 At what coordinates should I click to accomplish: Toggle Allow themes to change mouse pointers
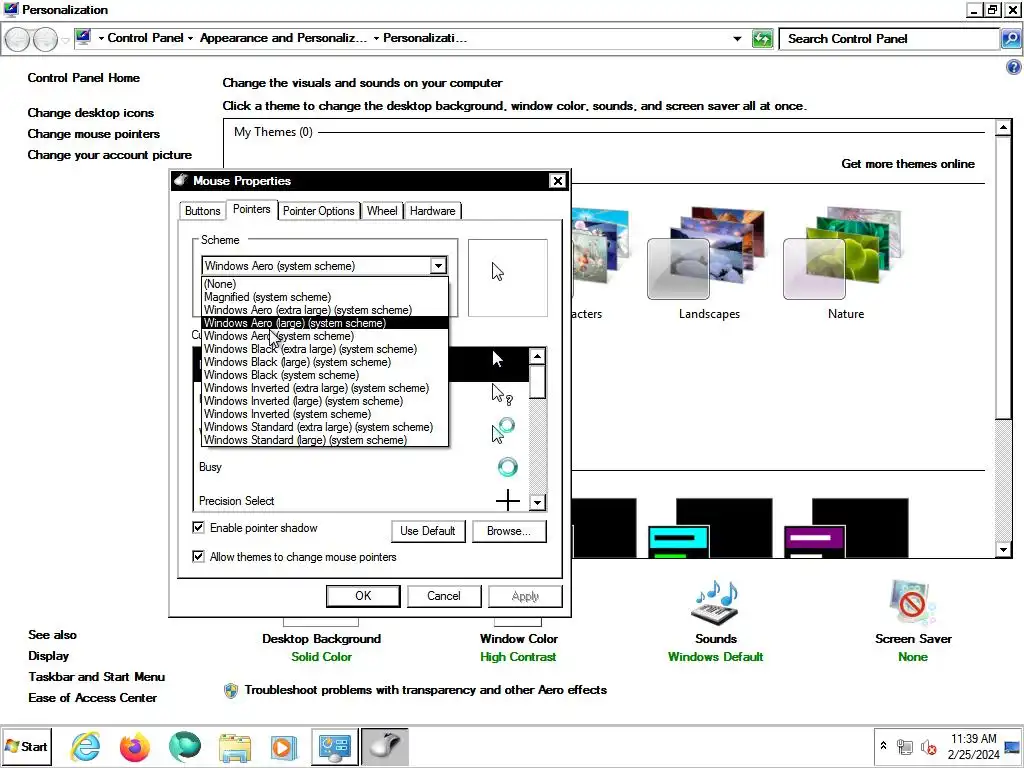tap(199, 556)
